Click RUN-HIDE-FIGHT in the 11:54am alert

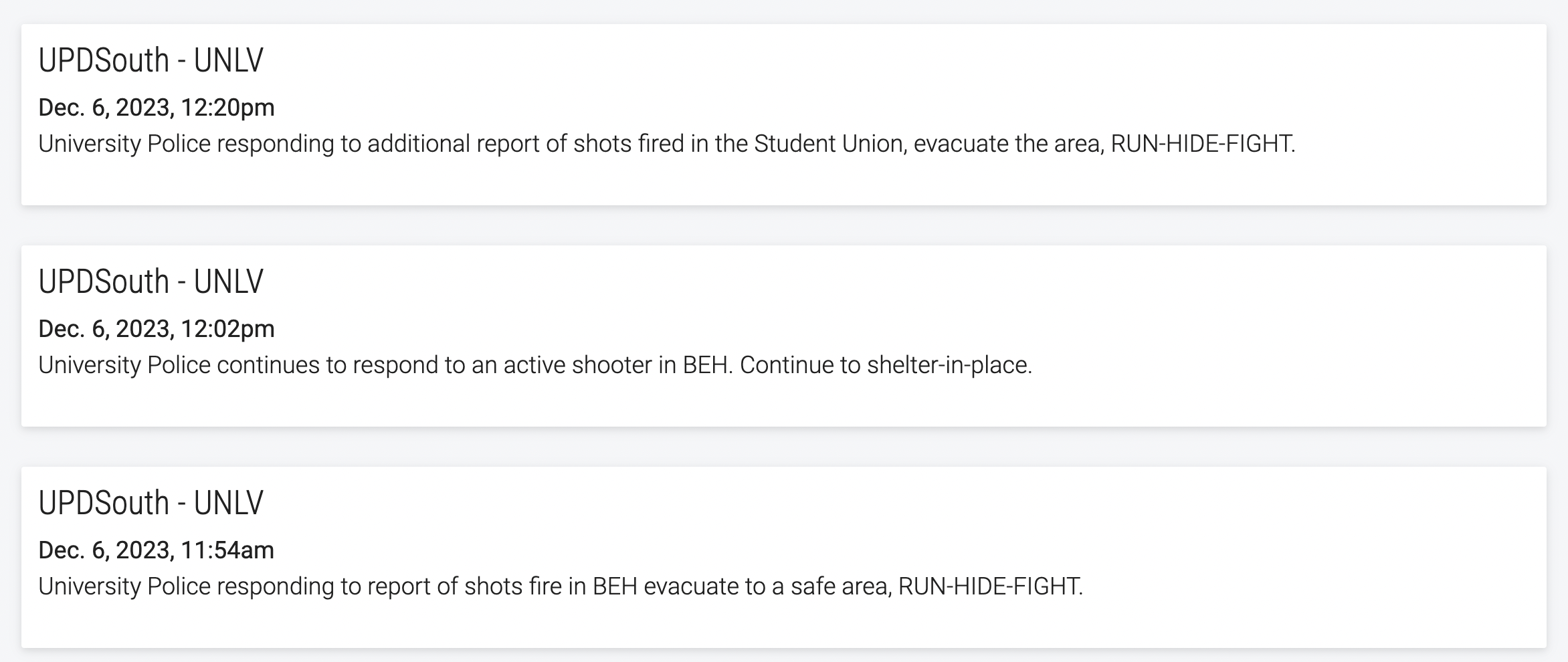[989, 586]
